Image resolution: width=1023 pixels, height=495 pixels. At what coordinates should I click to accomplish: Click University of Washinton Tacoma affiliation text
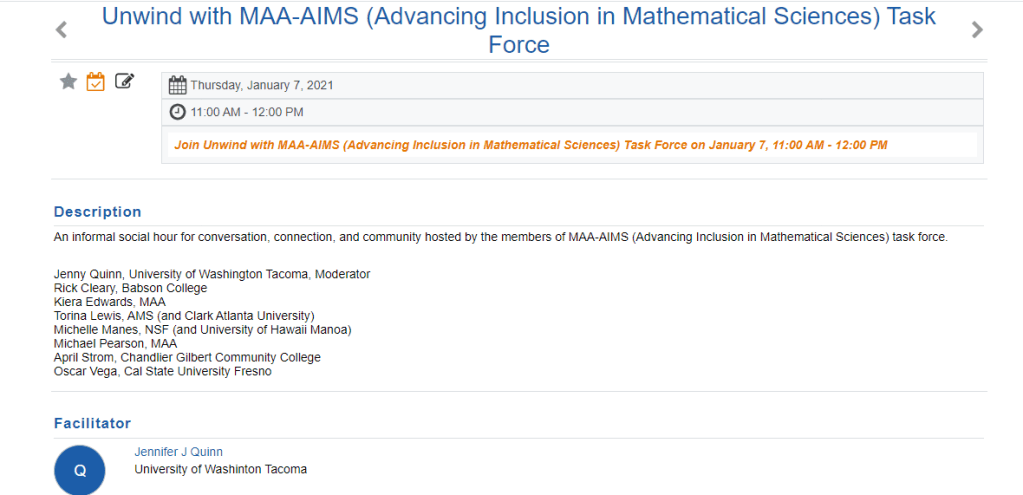tap(220, 469)
